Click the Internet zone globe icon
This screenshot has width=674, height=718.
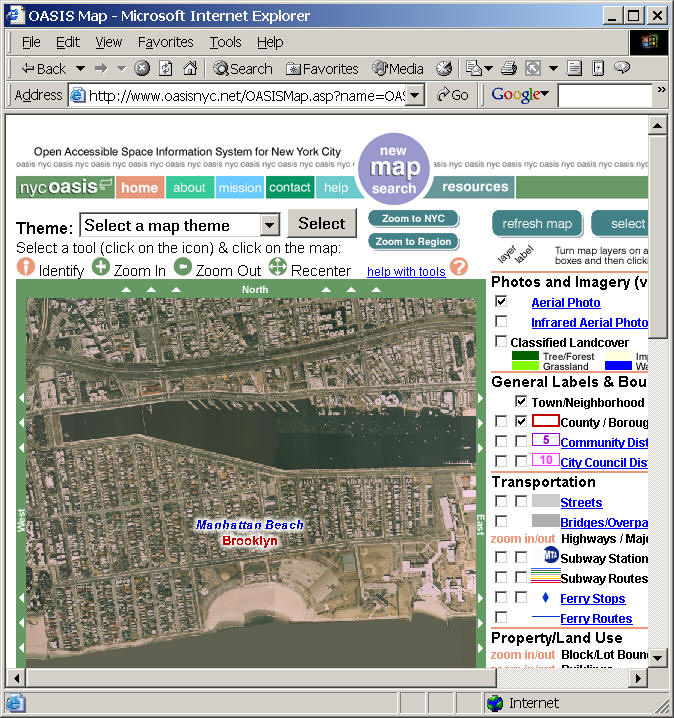click(x=495, y=703)
